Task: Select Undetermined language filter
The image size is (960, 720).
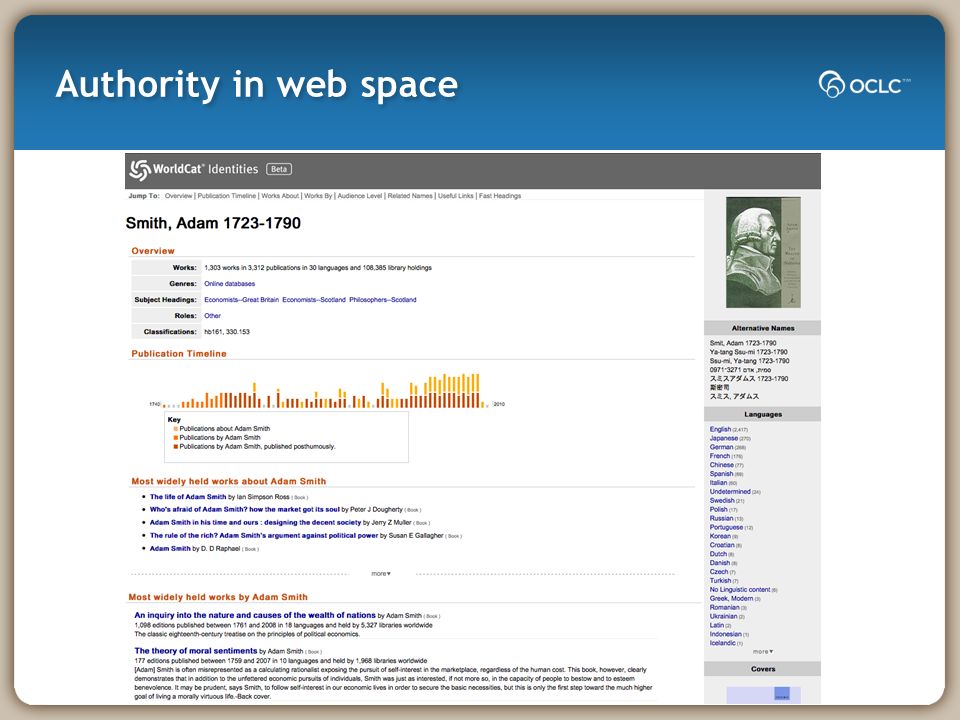Action: coord(730,492)
